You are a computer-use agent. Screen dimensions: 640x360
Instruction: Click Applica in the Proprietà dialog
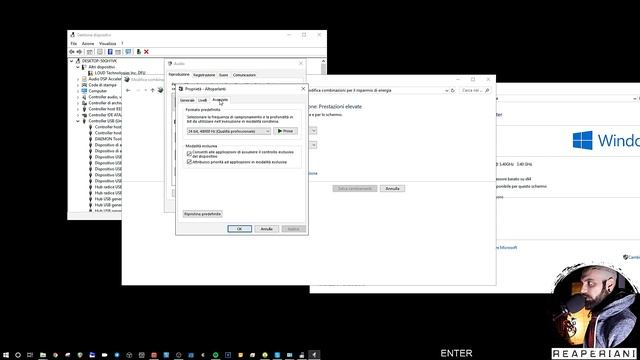pyautogui.click(x=293, y=229)
